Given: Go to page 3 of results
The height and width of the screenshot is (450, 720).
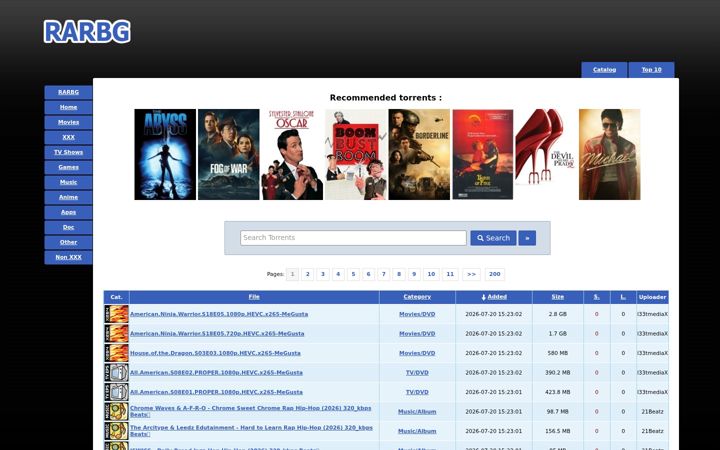Looking at the screenshot, I should point(323,274).
